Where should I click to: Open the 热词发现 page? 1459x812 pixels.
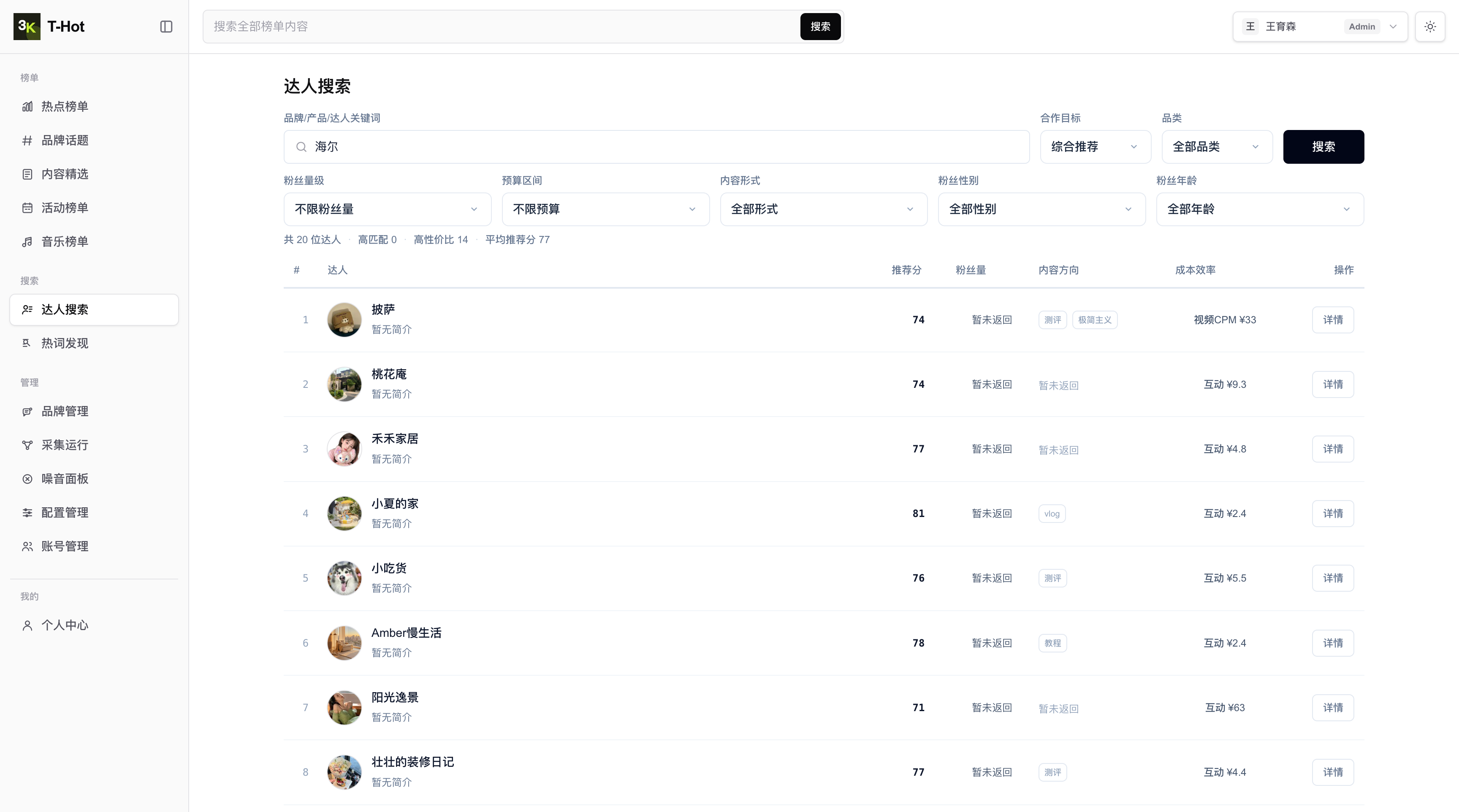(94, 343)
